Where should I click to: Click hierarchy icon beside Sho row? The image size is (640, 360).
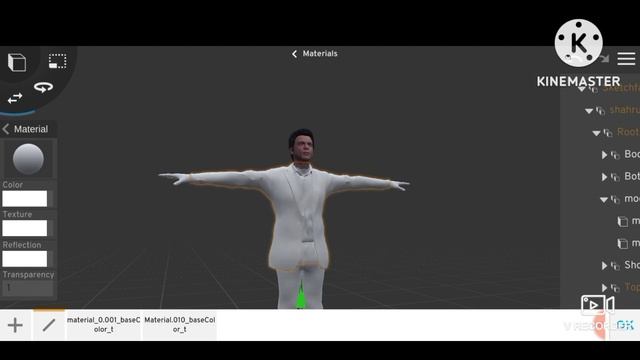click(615, 266)
